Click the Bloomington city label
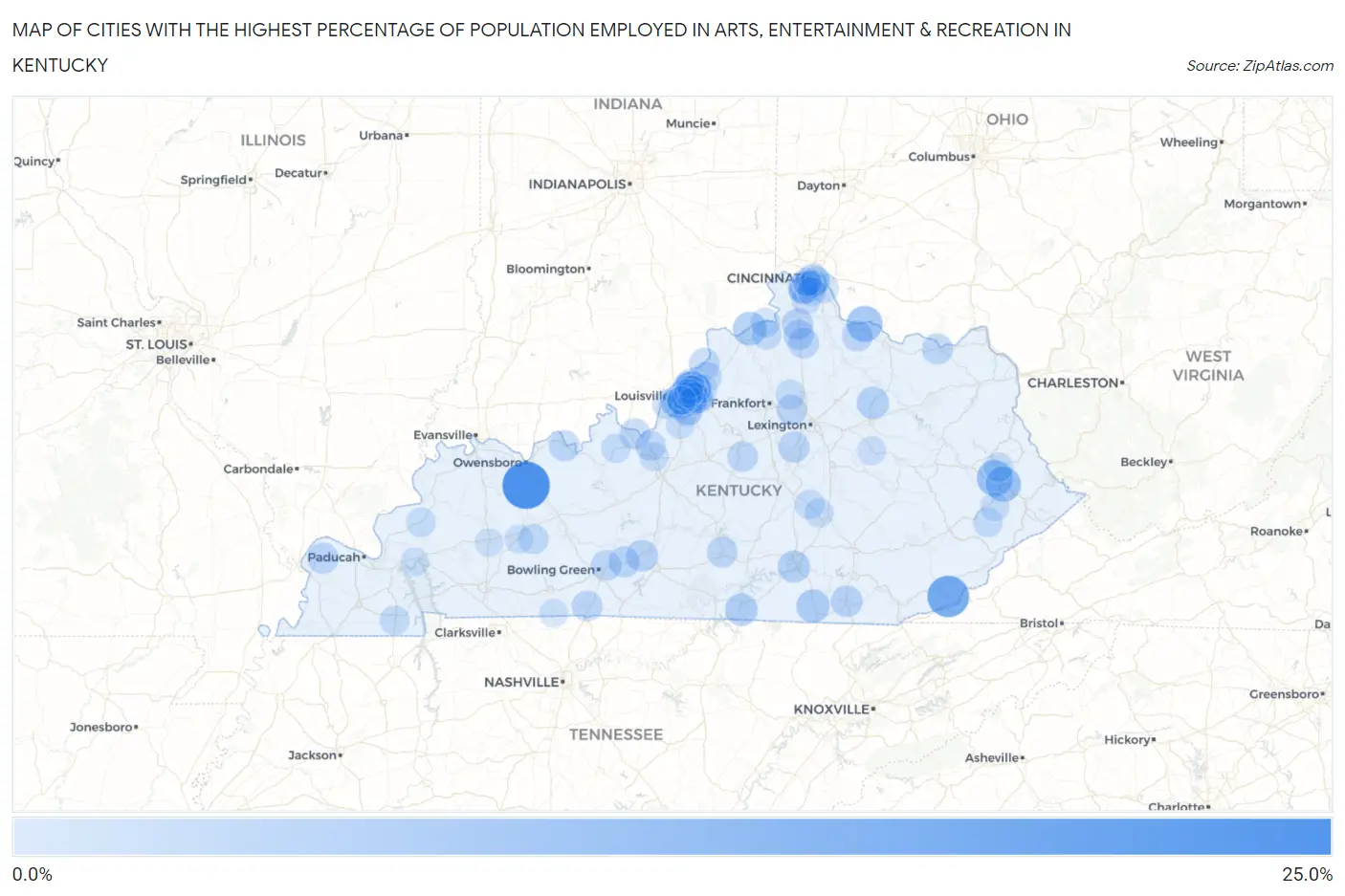The width and height of the screenshot is (1345, 896). (x=545, y=269)
